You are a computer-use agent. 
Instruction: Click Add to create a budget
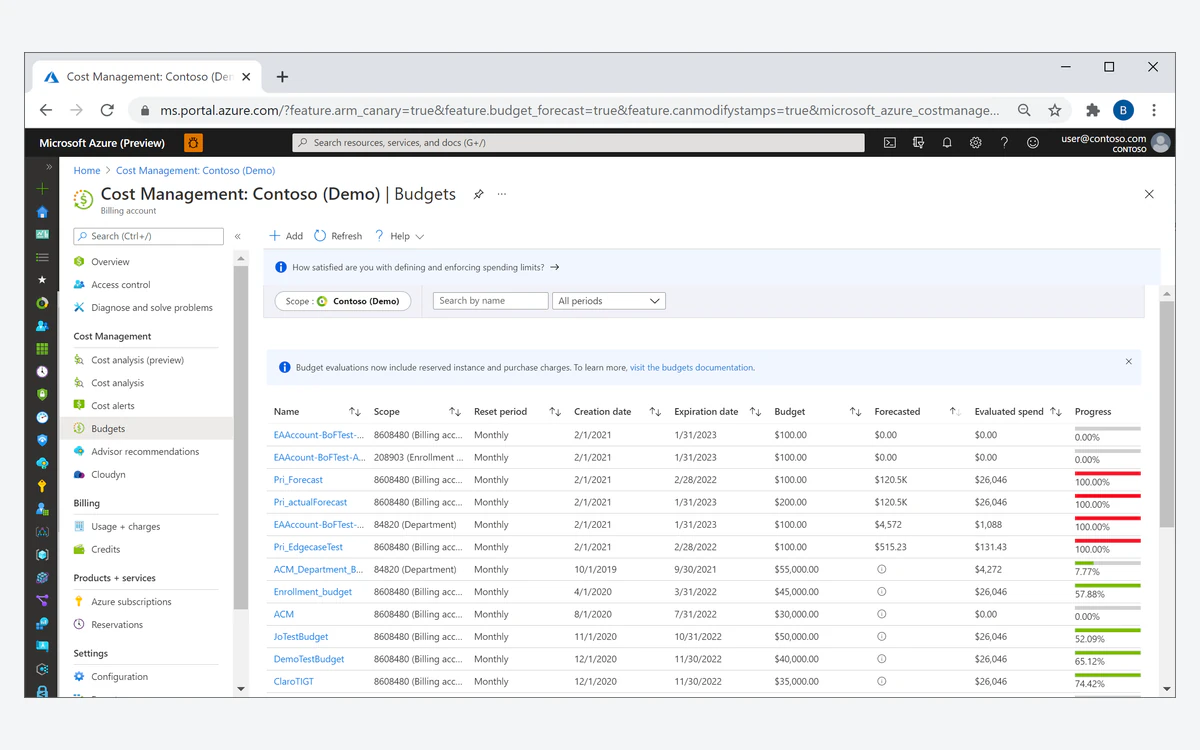286,236
